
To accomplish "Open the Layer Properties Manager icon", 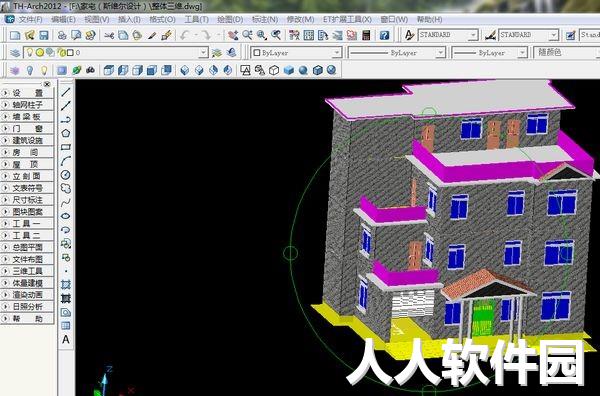I will coord(15,52).
